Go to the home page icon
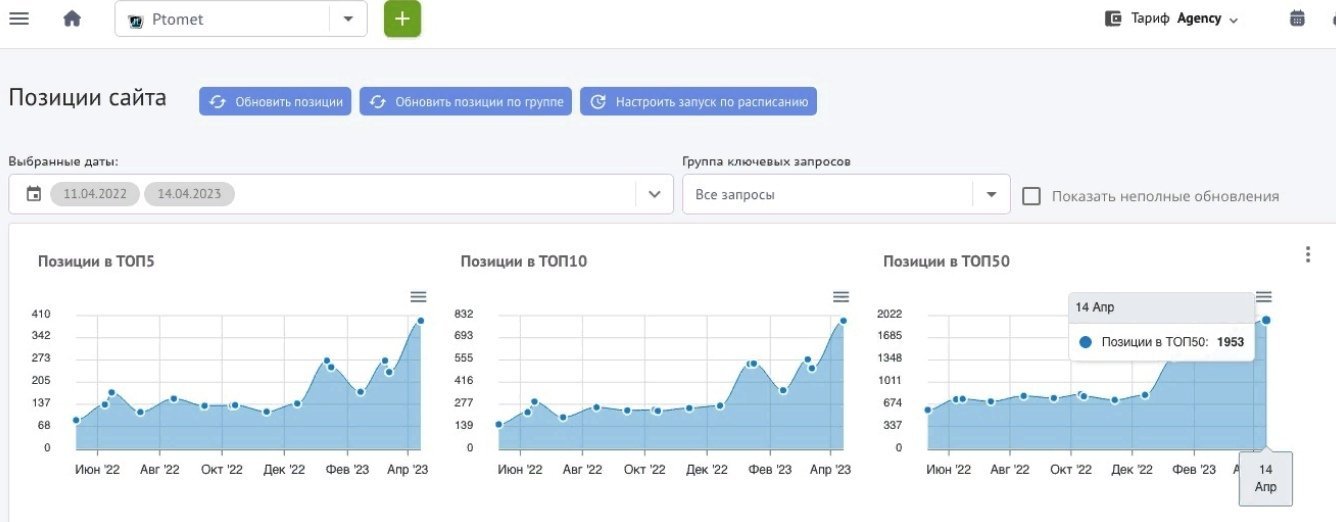The image size is (1336, 522). pos(72,18)
